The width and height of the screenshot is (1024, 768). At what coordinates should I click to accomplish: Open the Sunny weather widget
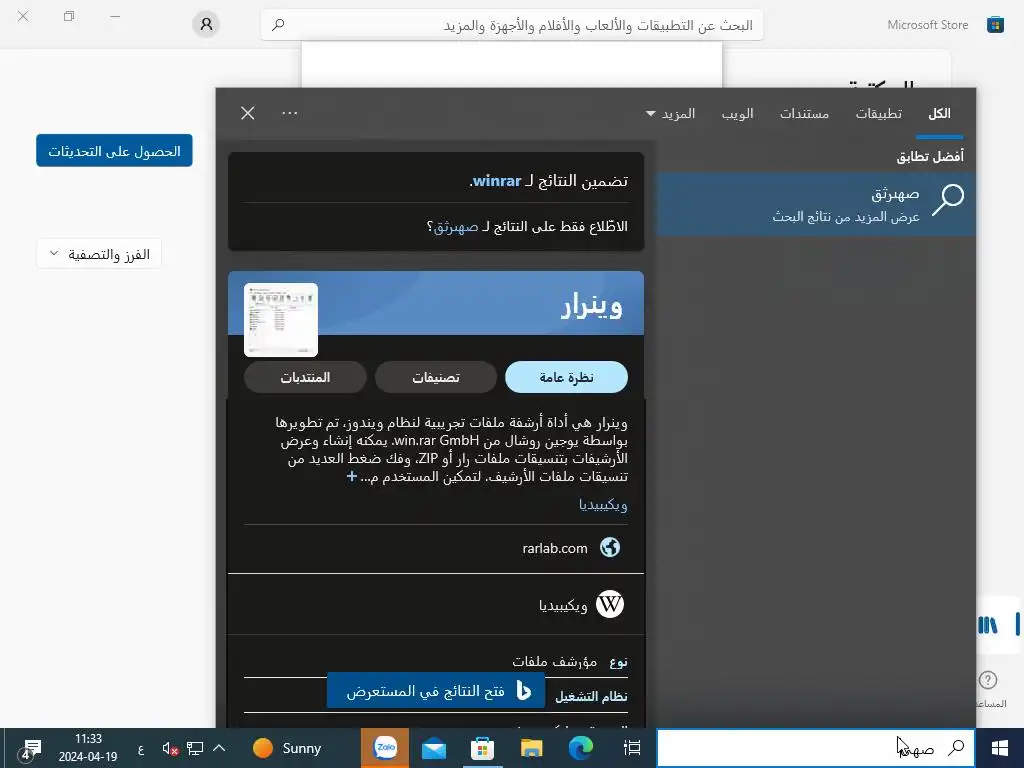(x=287, y=748)
